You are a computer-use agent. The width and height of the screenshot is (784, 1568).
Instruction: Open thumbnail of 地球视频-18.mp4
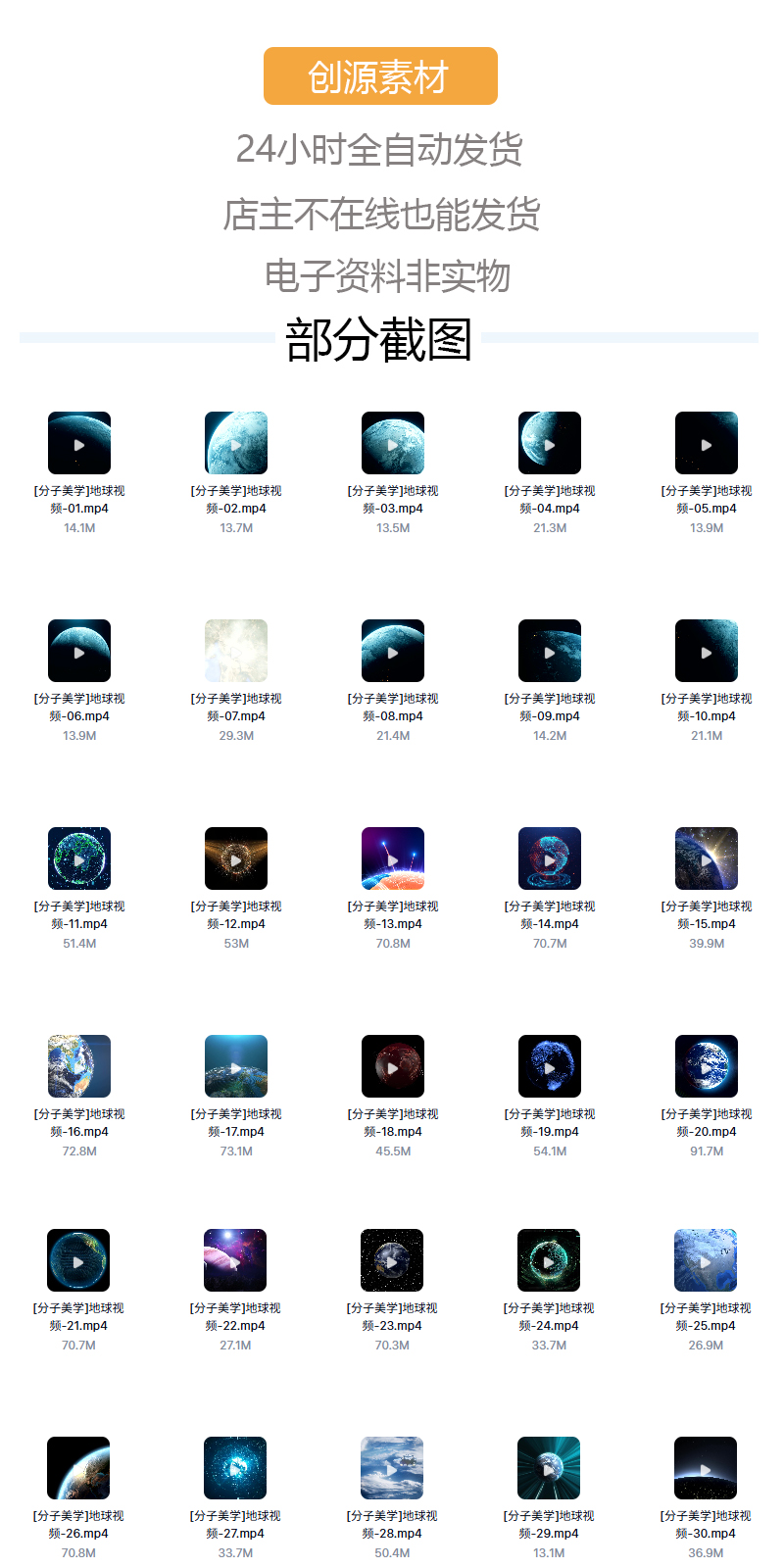(393, 1066)
